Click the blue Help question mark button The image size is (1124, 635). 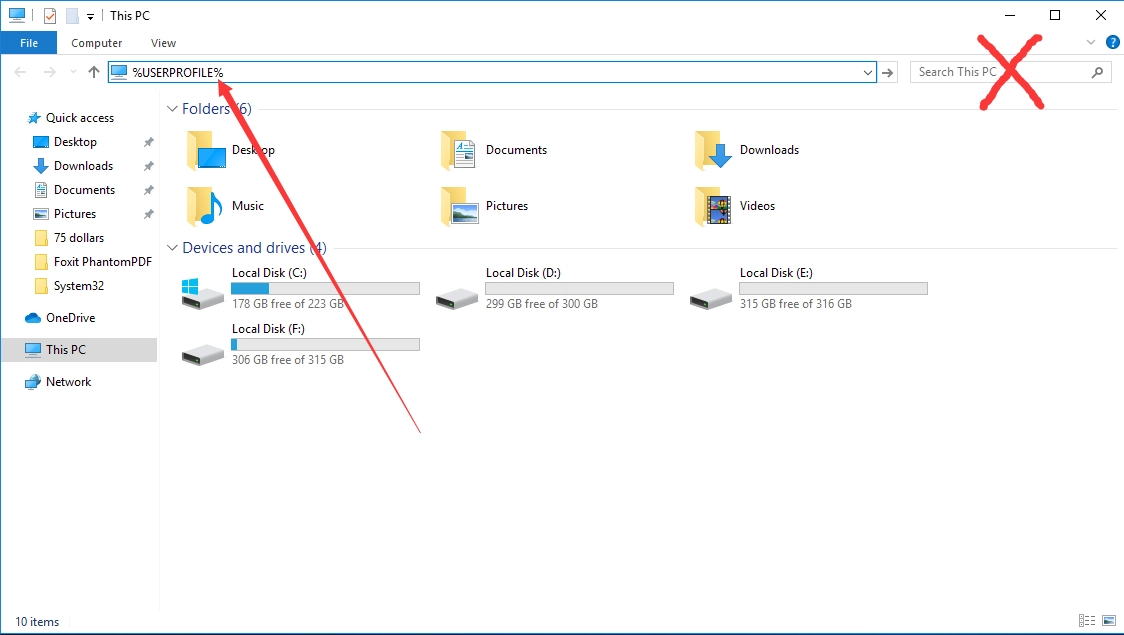1113,42
